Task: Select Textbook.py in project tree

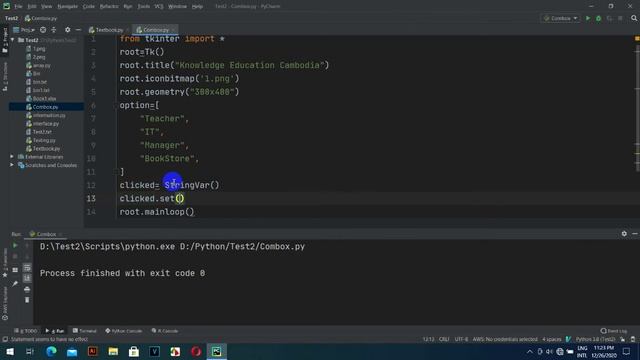Action: [x=46, y=149]
